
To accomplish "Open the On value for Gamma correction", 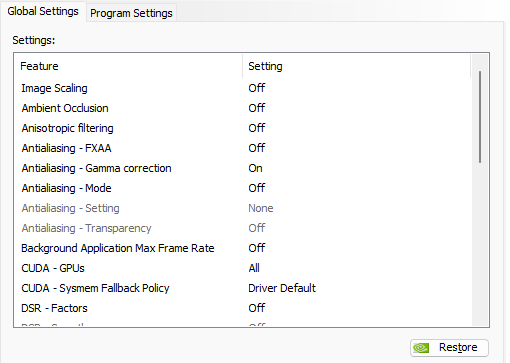I will [x=255, y=168].
